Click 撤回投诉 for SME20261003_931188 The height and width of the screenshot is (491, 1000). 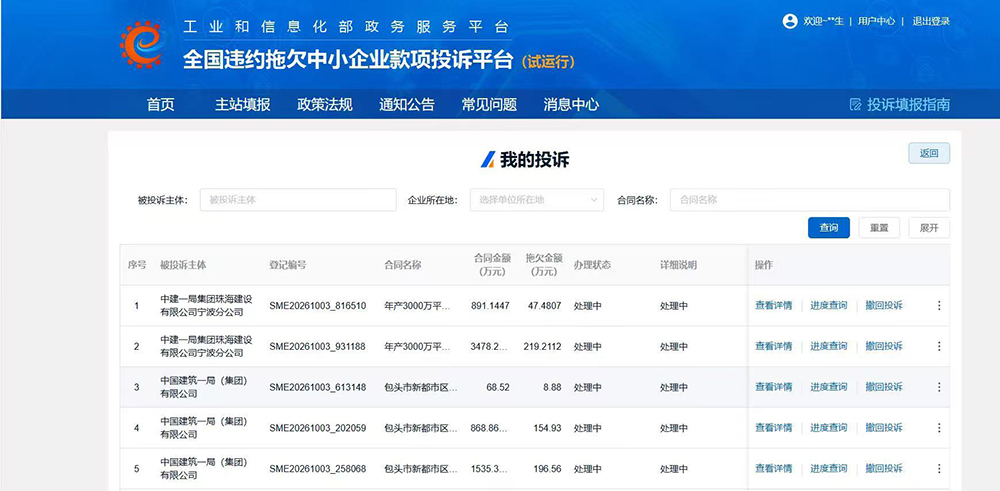point(884,346)
